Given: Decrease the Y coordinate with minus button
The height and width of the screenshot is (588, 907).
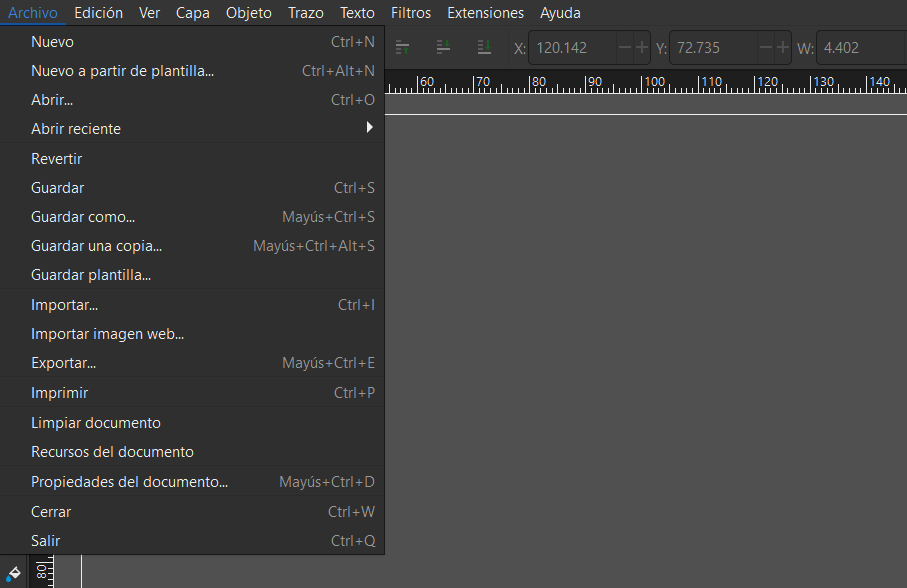Looking at the screenshot, I should point(766,47).
